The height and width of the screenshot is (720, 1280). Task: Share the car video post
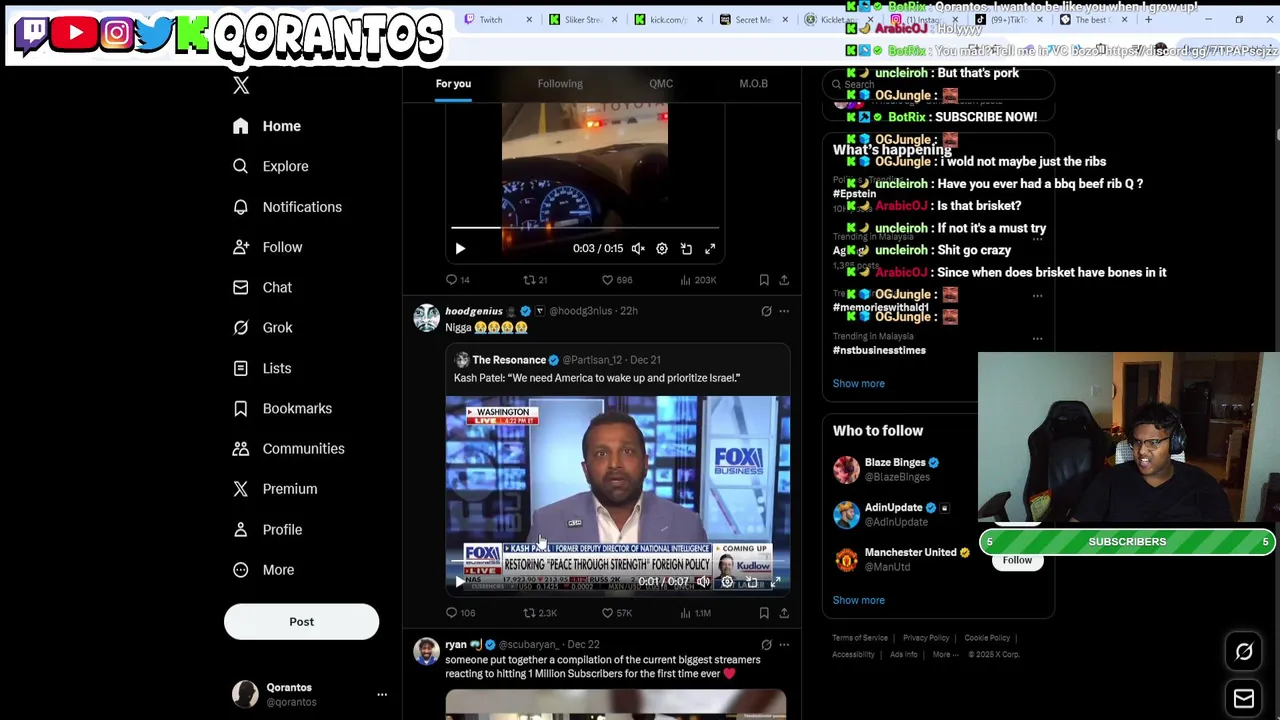784,280
